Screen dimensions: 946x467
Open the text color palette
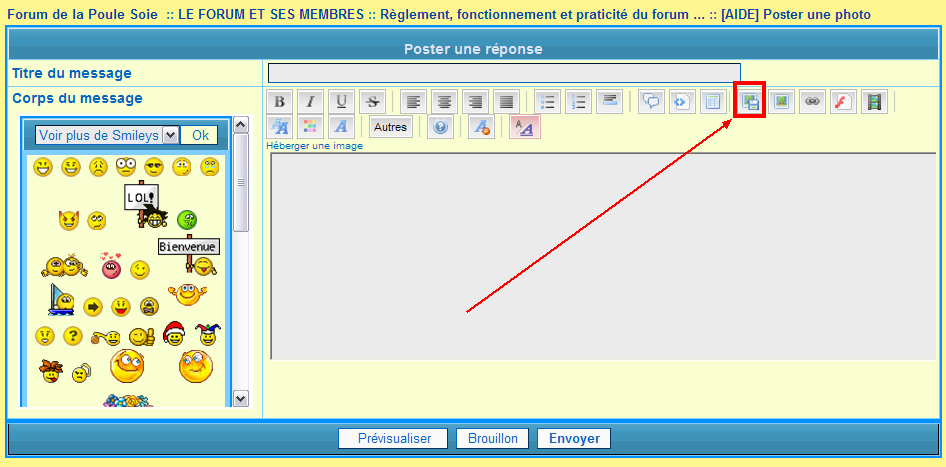coord(310,127)
